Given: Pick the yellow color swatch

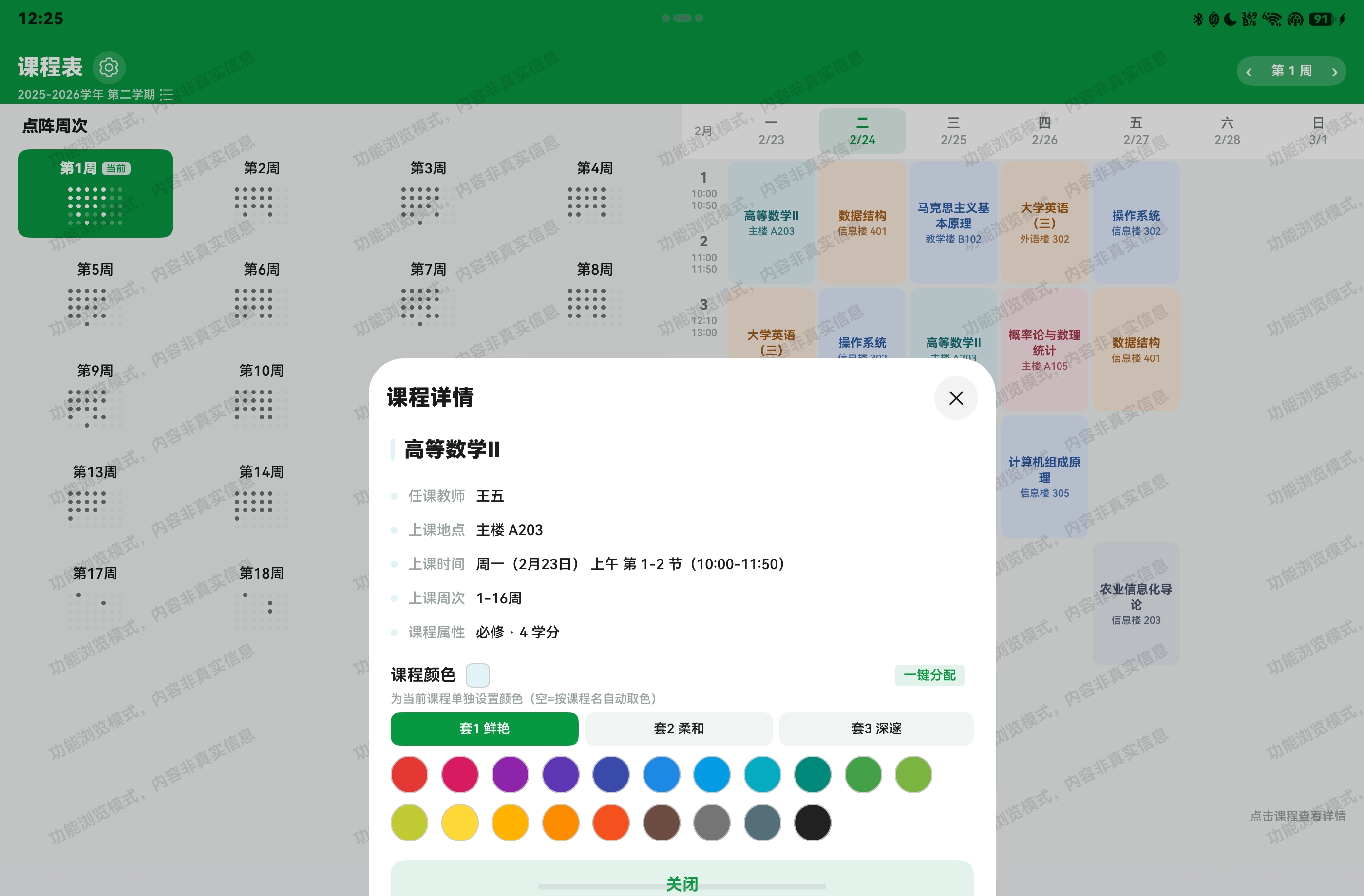Looking at the screenshot, I should (460, 822).
